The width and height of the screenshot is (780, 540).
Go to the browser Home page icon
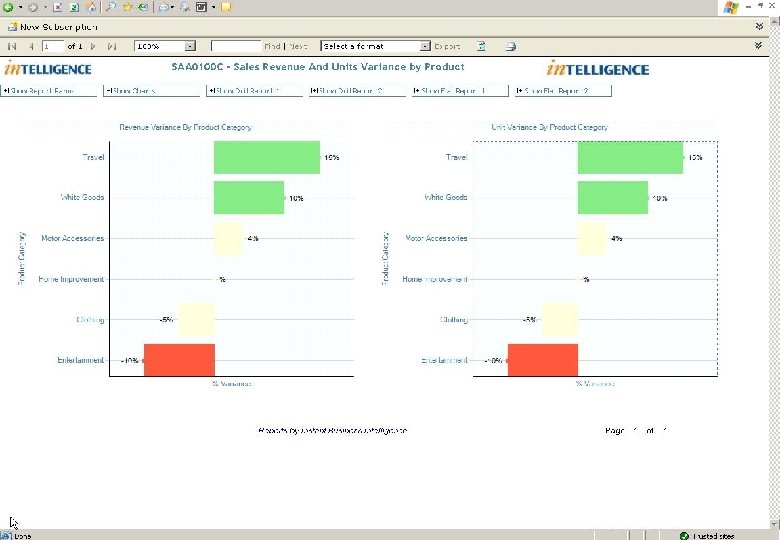[x=91, y=7]
